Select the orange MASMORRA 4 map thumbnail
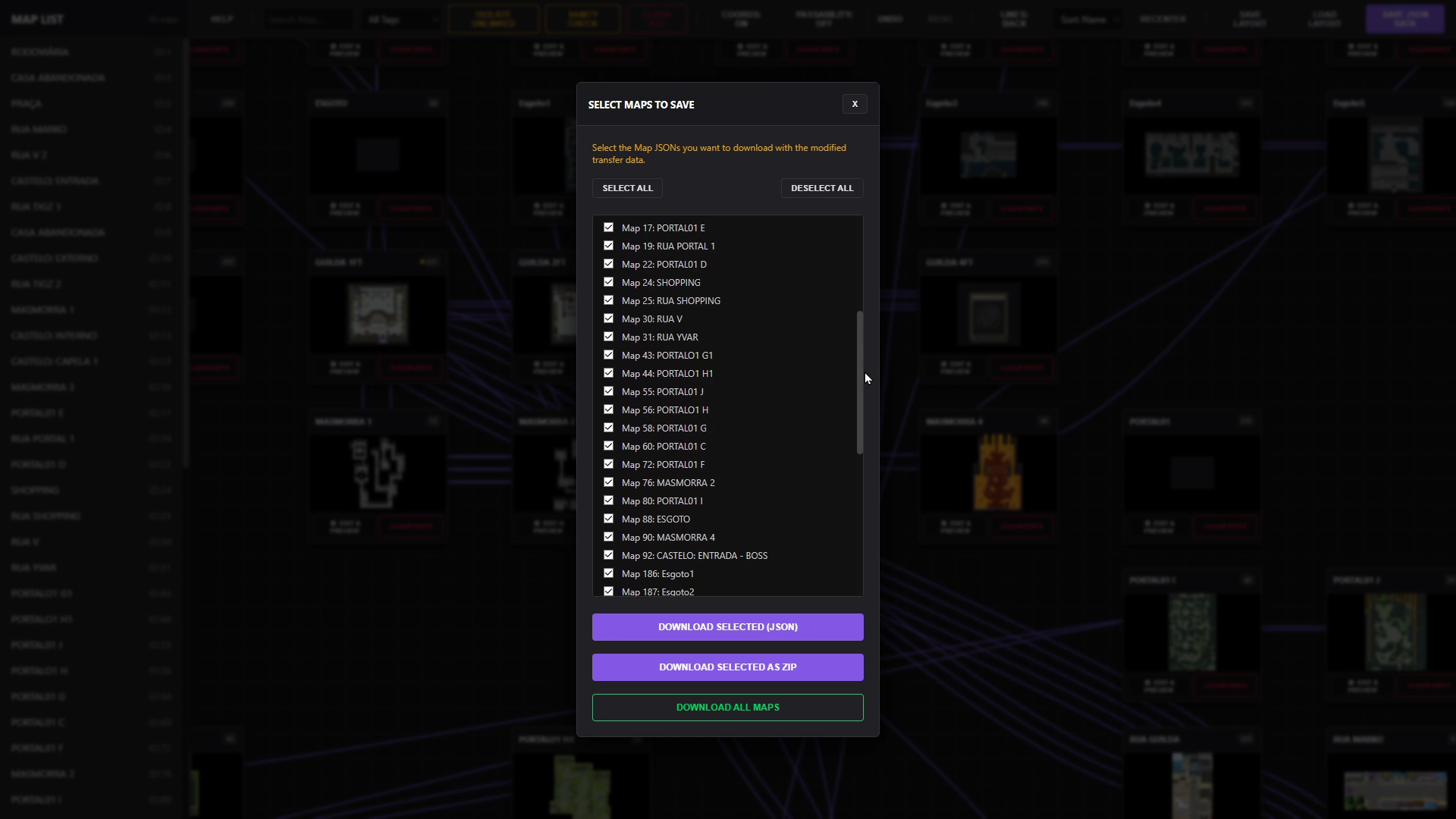This screenshot has width=1456, height=819. [997, 472]
